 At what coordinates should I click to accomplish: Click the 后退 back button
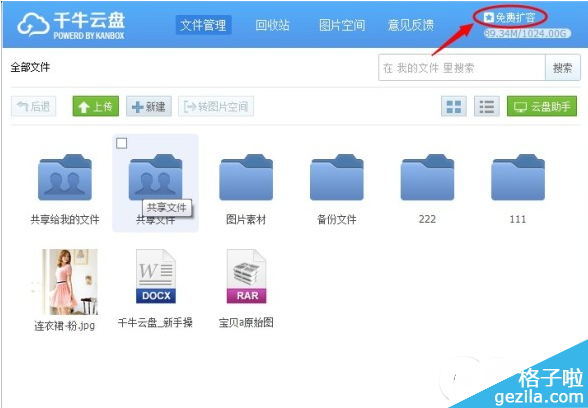(33, 106)
